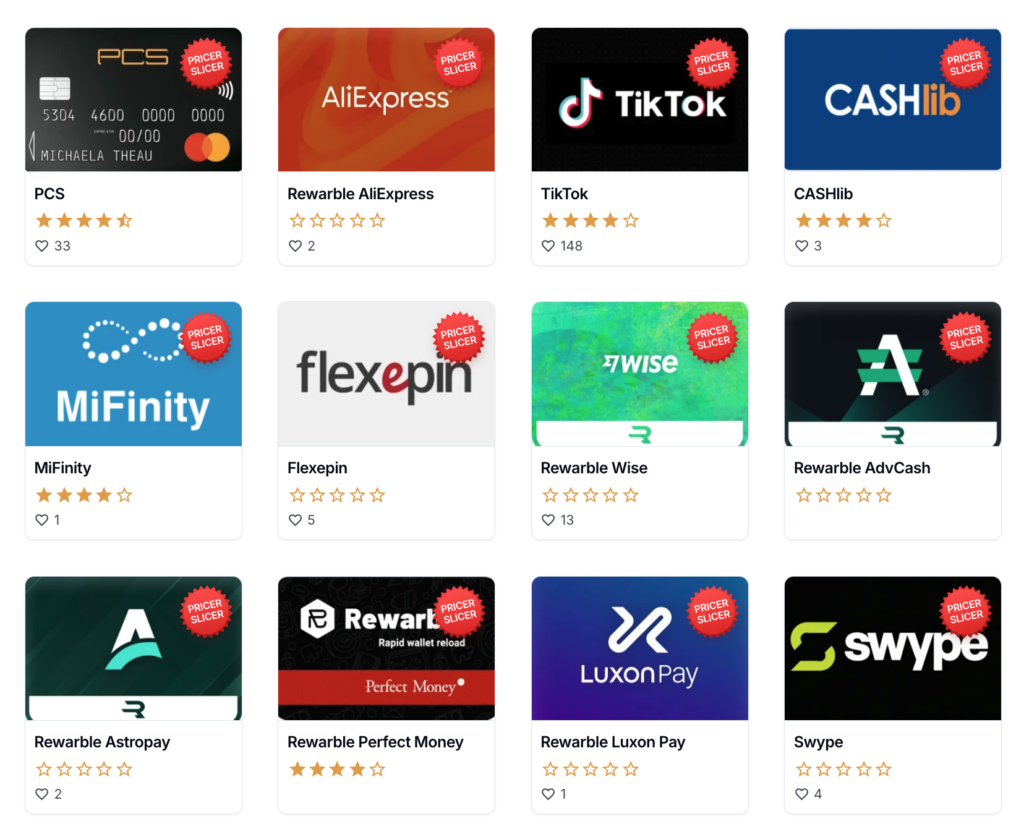Like Rewarble Wise using the heart icon
The height and width of the screenshot is (834, 1024).
tap(549, 520)
